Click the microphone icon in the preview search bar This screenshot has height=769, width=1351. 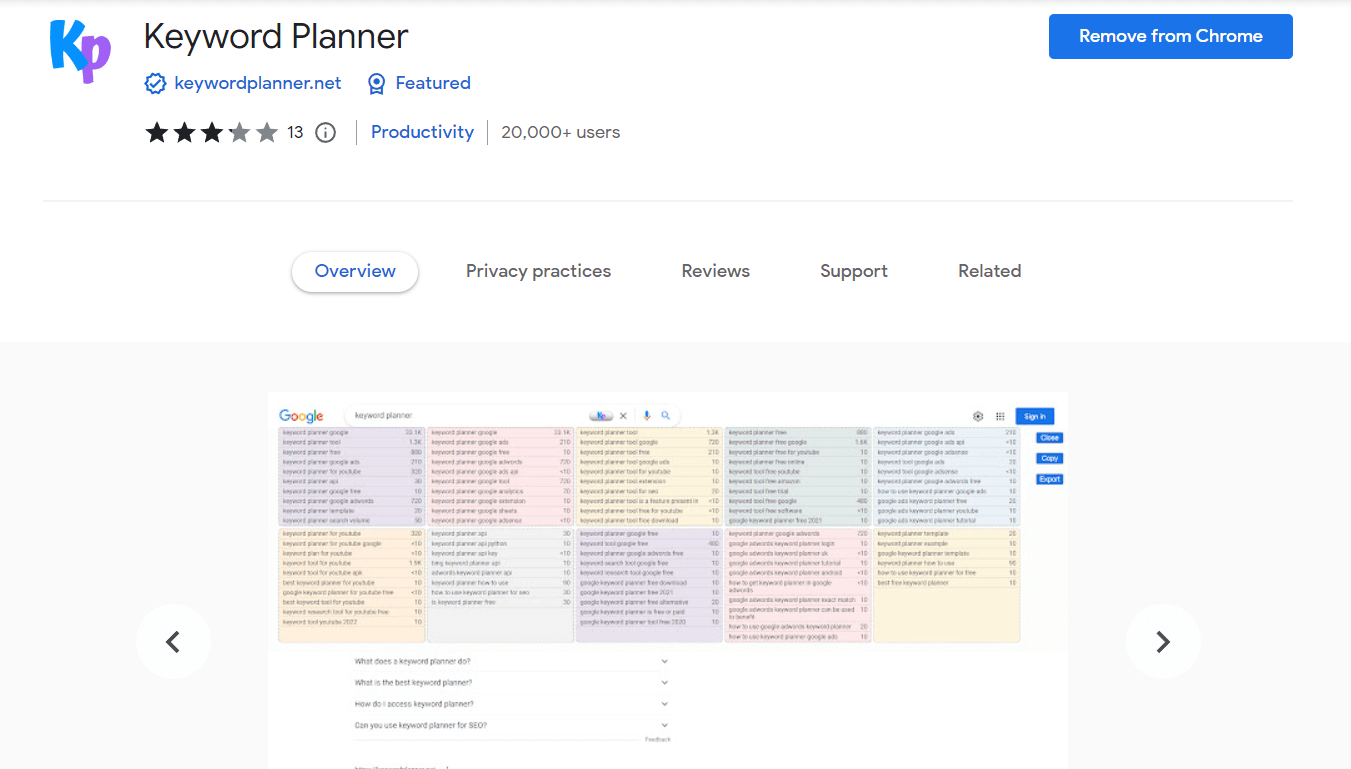click(x=646, y=415)
